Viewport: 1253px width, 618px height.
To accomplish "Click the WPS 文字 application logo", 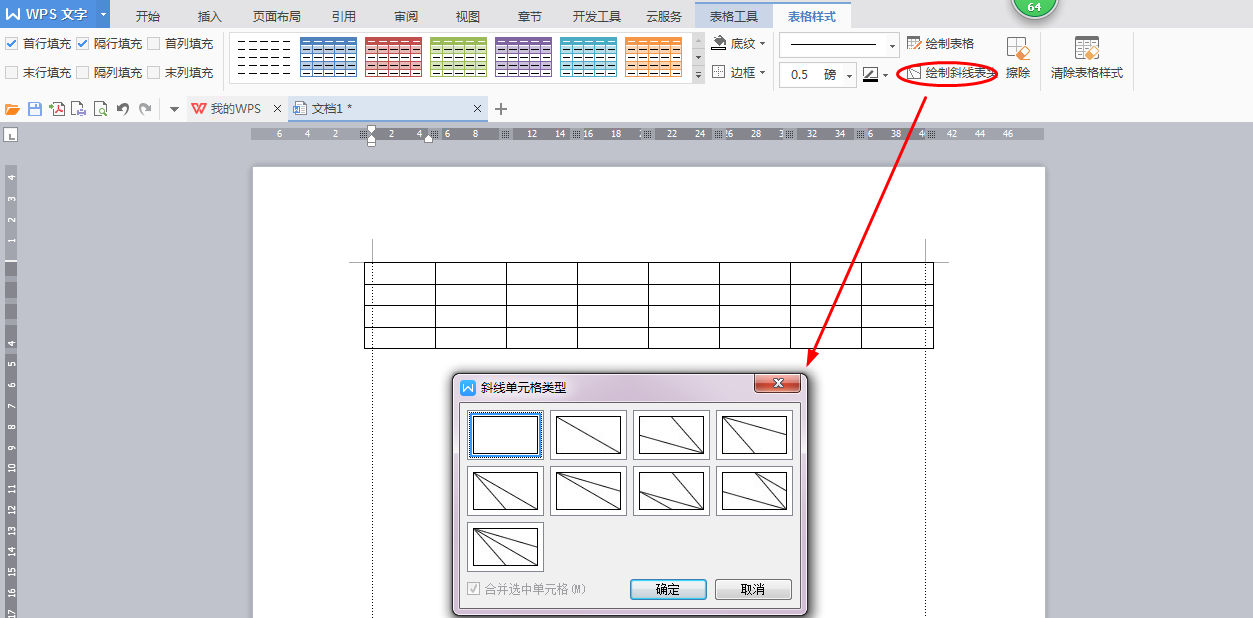I will pos(47,14).
